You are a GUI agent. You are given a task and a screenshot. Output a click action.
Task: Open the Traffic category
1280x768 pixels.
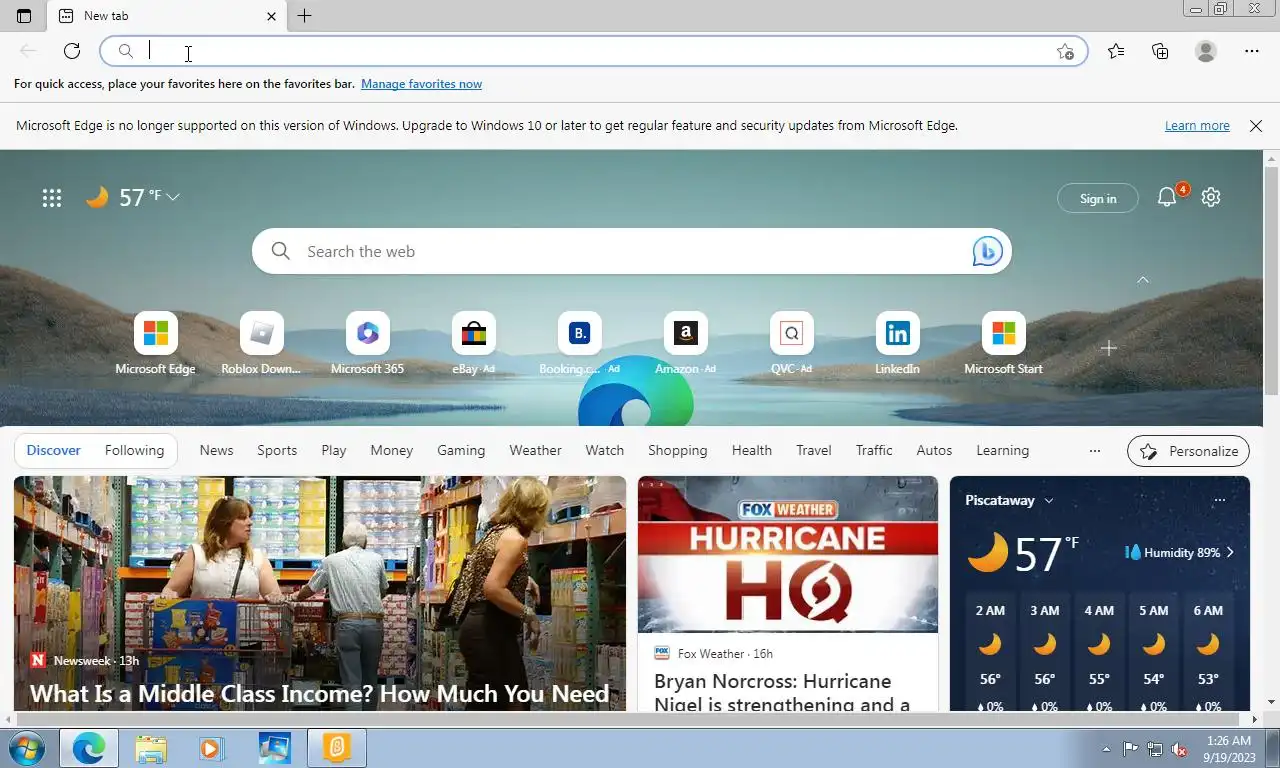coord(874,450)
